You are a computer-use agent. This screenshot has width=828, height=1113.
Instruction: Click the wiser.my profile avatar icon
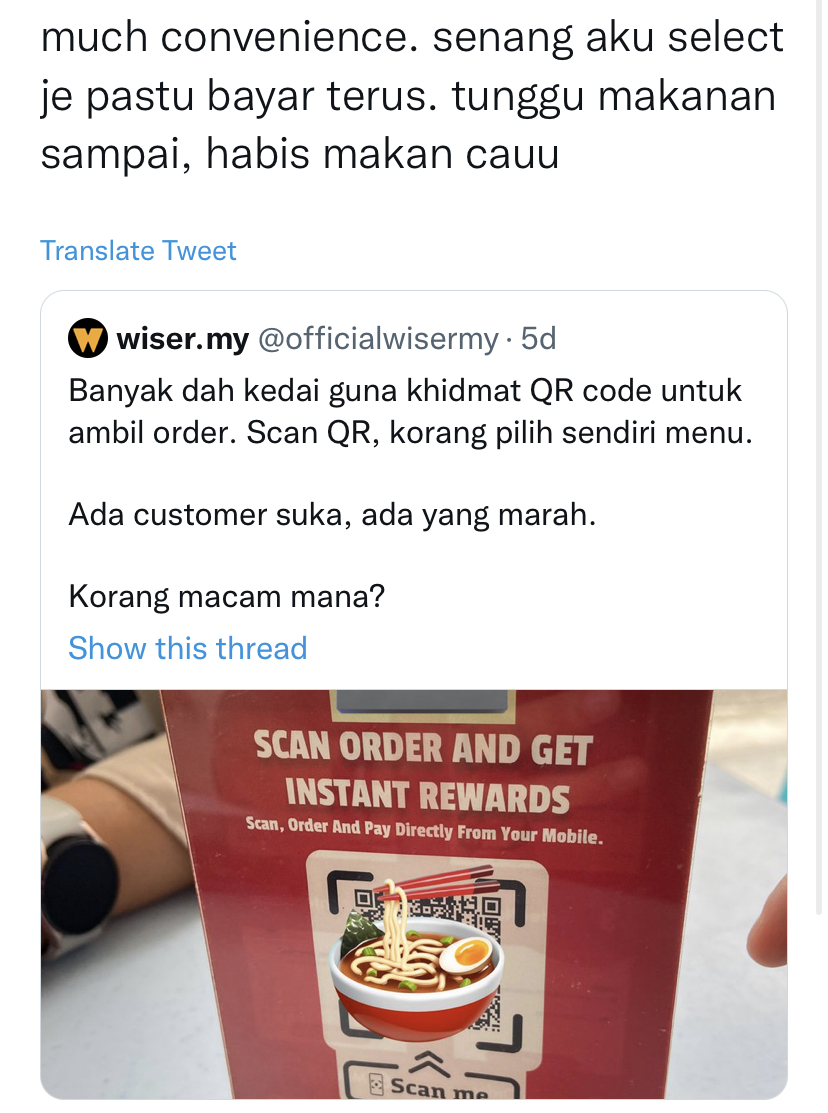(87, 339)
